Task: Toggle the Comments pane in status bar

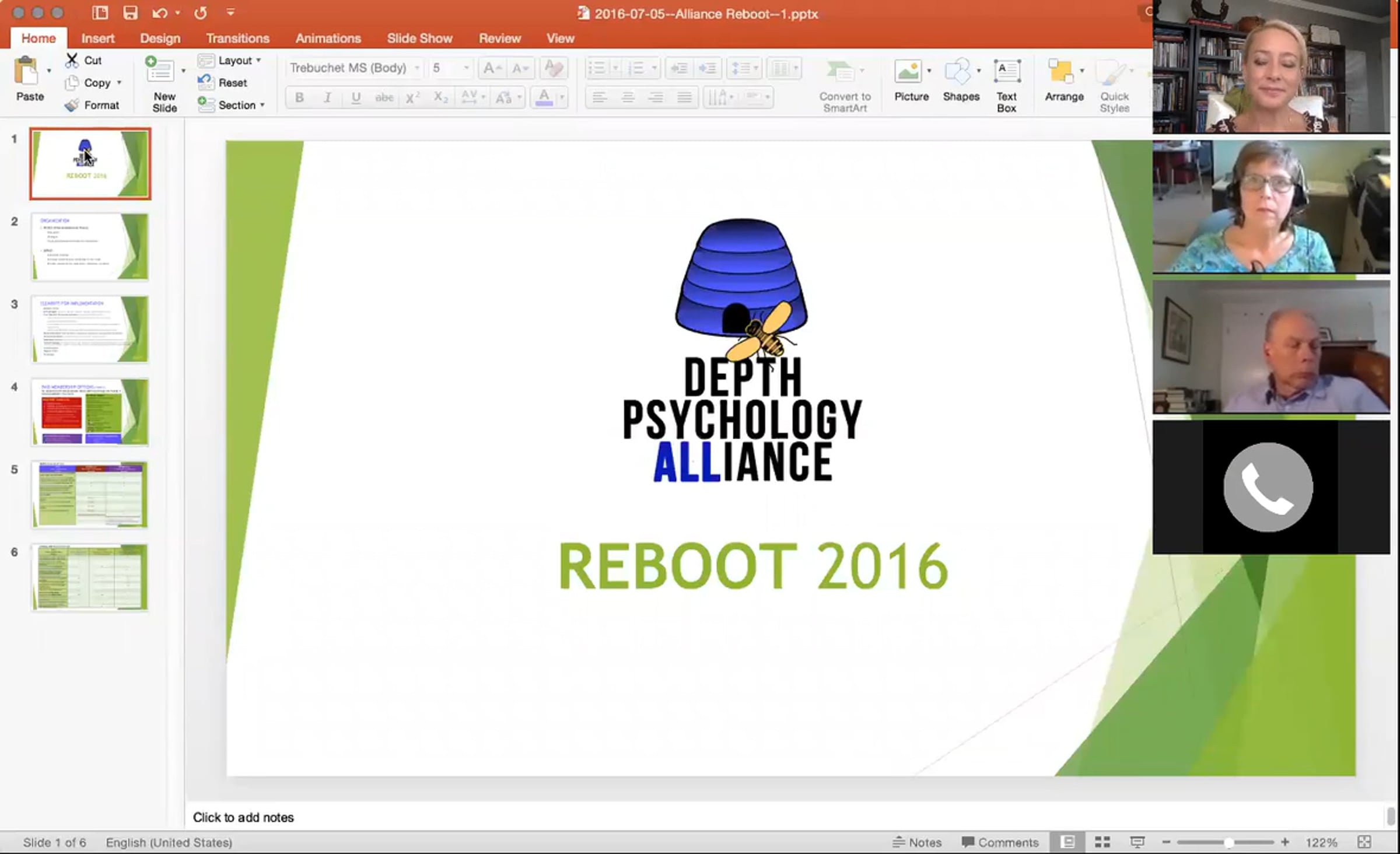Action: coord(1000,842)
